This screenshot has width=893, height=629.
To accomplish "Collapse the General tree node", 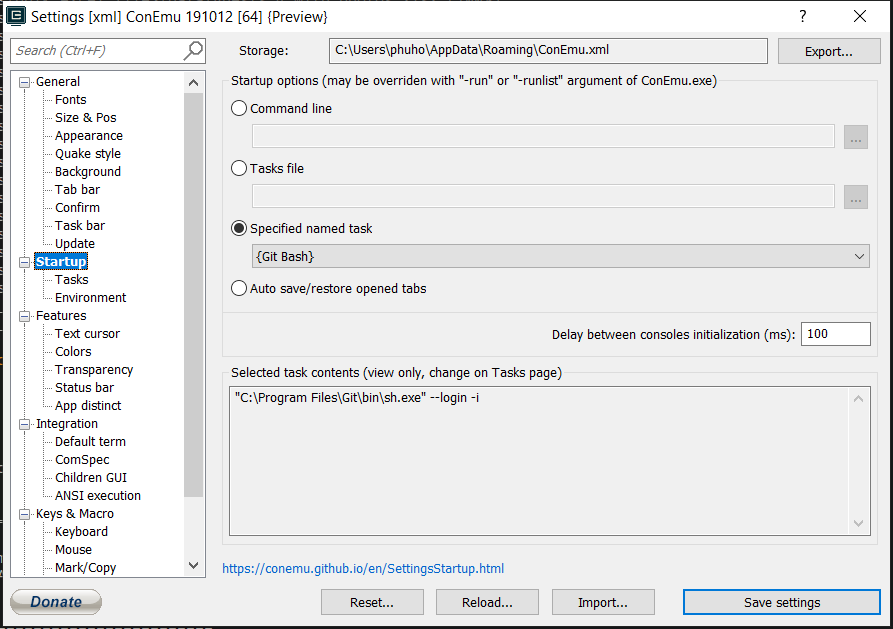I will (25, 82).
